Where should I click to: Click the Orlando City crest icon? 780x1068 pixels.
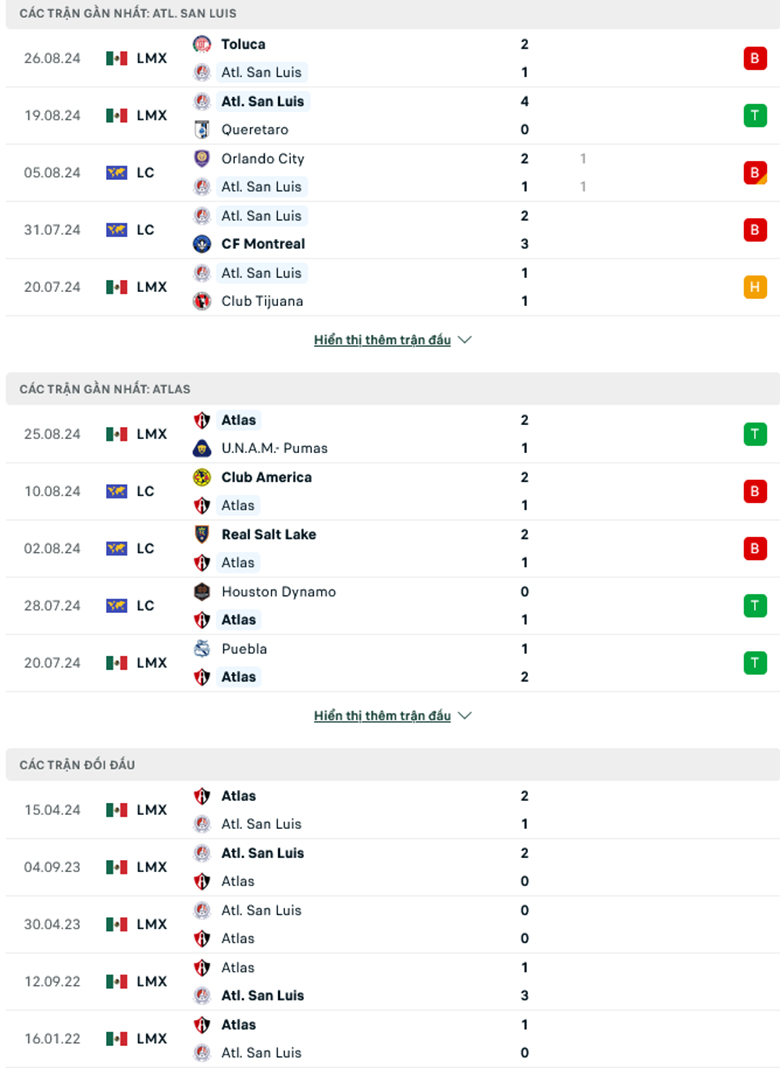coord(202,158)
